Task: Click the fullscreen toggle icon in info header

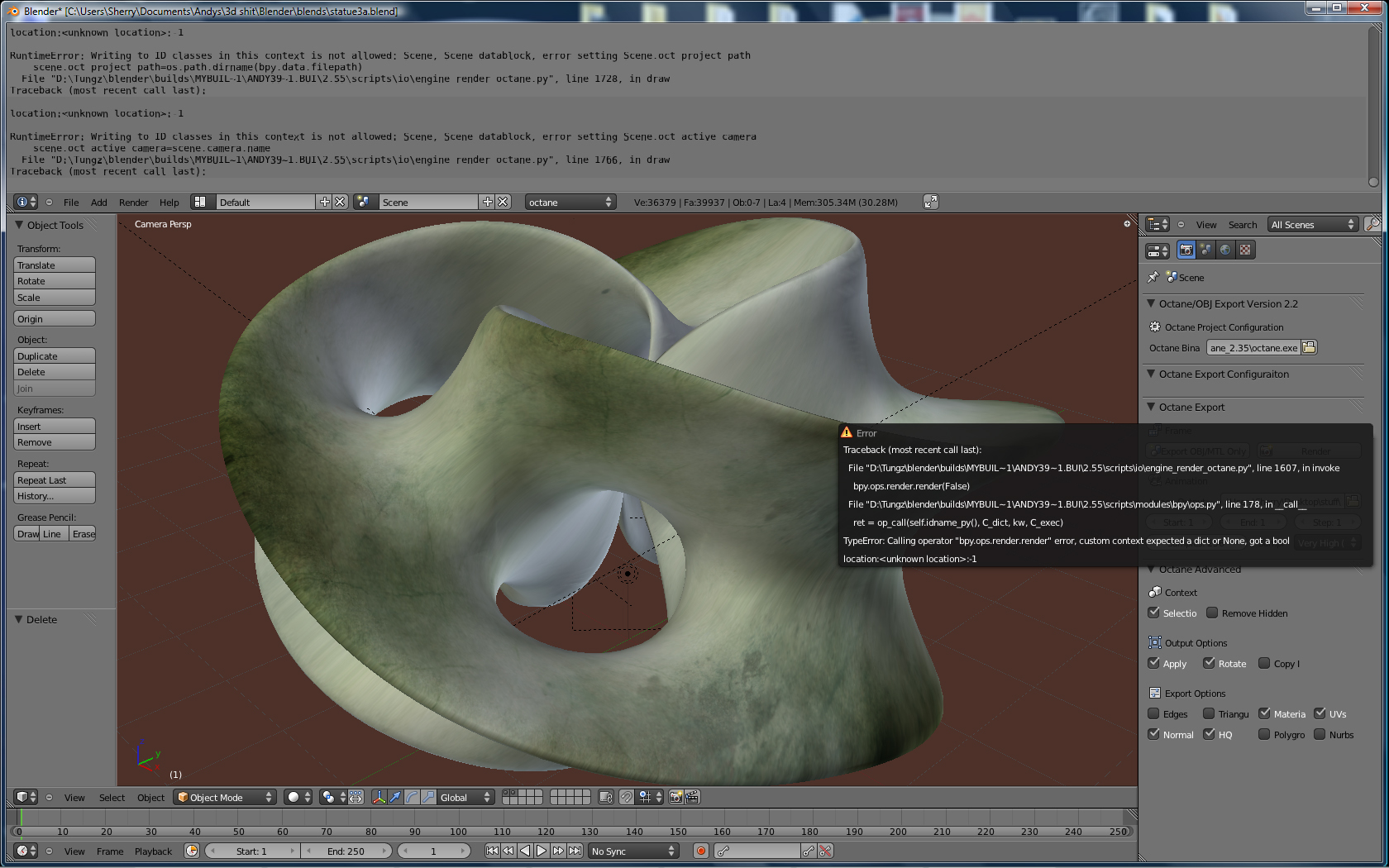Action: (x=930, y=202)
